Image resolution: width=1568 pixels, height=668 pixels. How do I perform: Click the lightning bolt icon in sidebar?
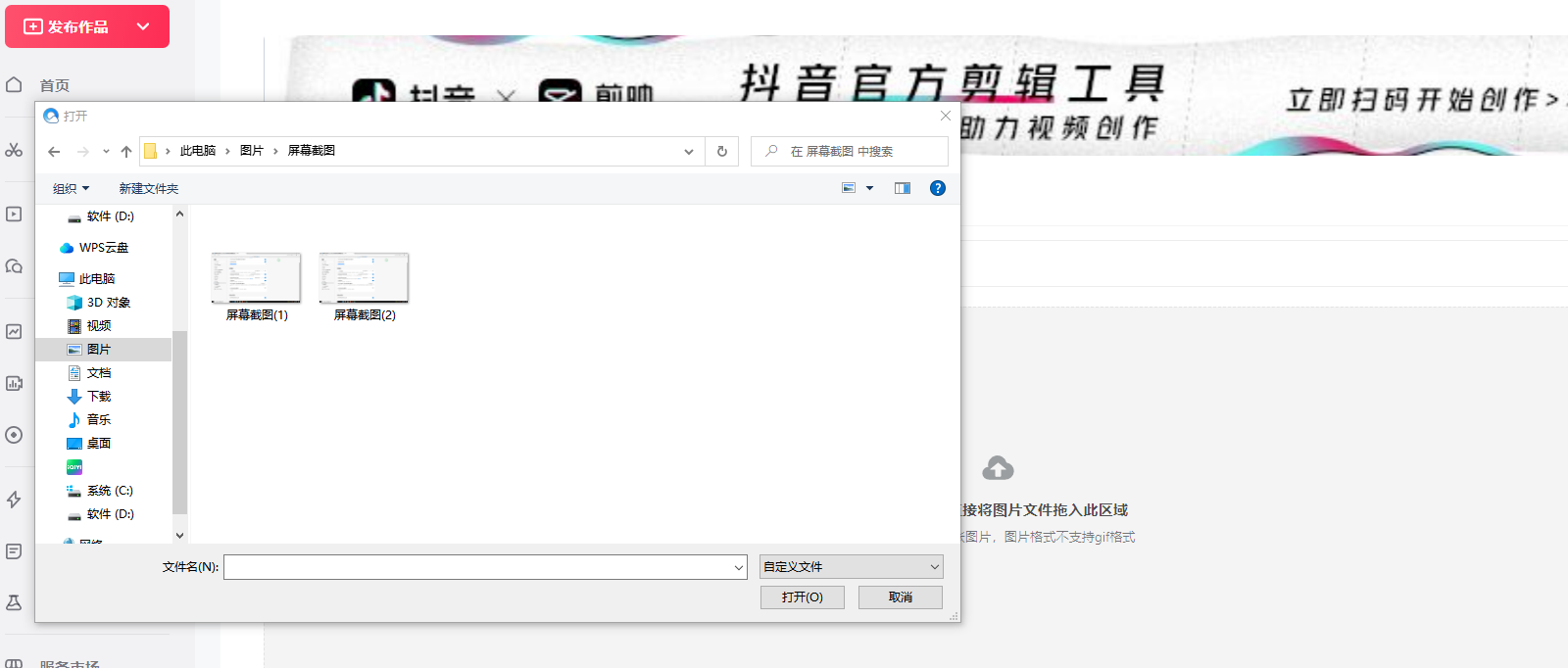click(x=14, y=500)
